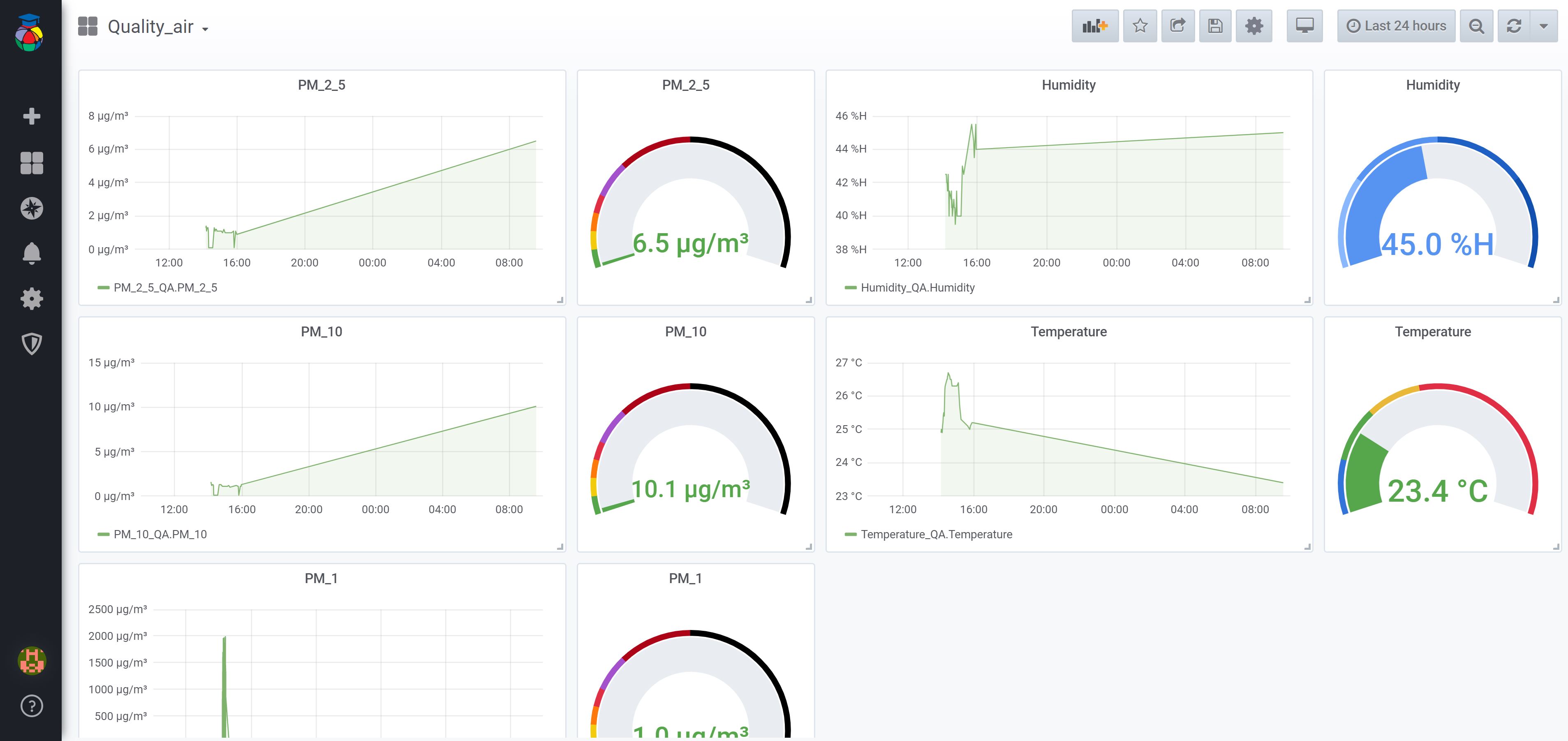The height and width of the screenshot is (741, 1568).
Task: Open Temperature graph panel title menu
Action: click(x=1069, y=331)
